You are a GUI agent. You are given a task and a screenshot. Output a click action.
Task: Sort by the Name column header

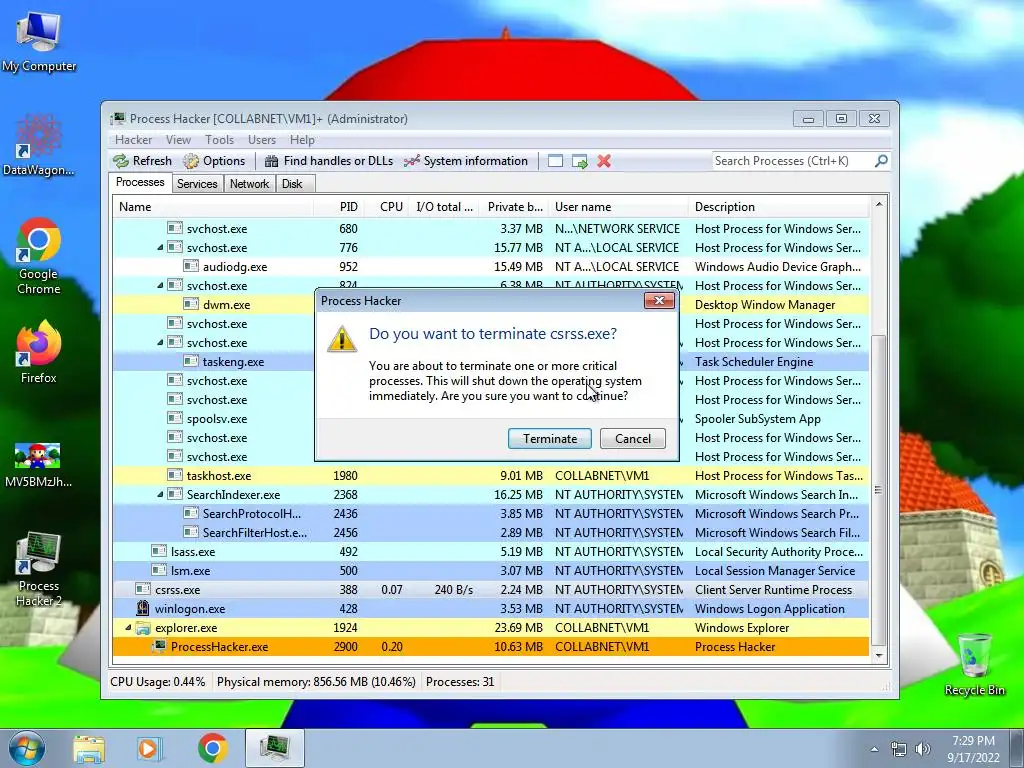(x=213, y=206)
